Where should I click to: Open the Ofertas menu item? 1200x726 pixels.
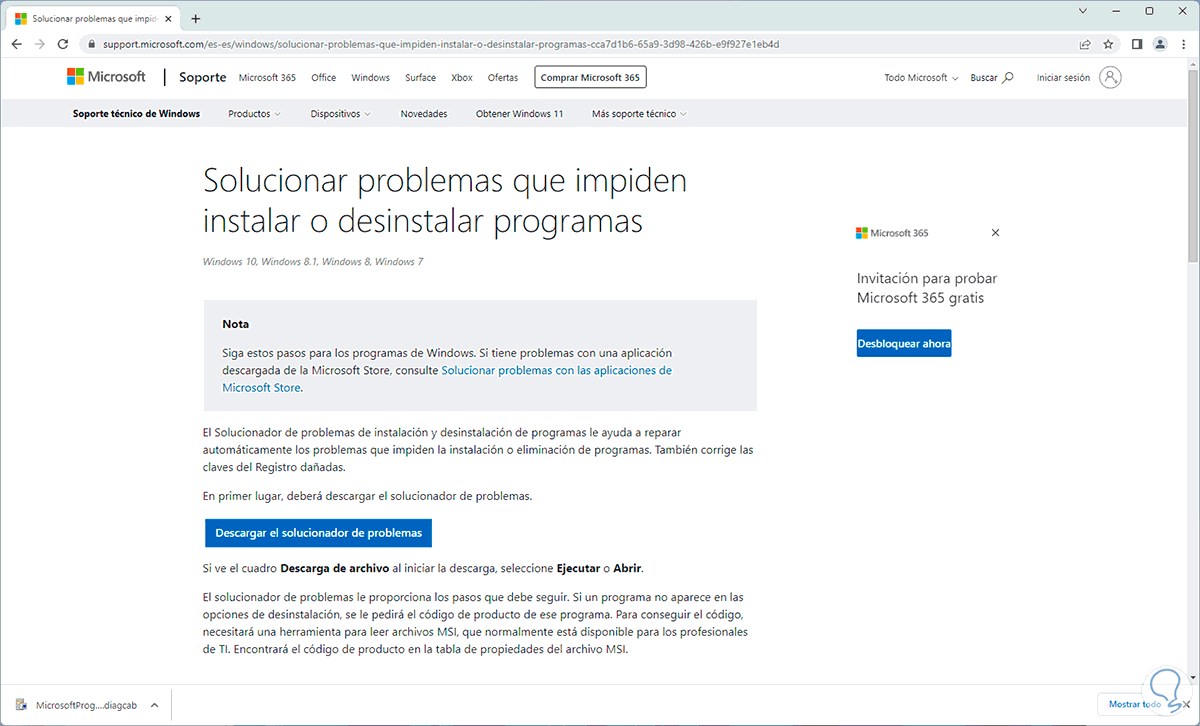(503, 77)
